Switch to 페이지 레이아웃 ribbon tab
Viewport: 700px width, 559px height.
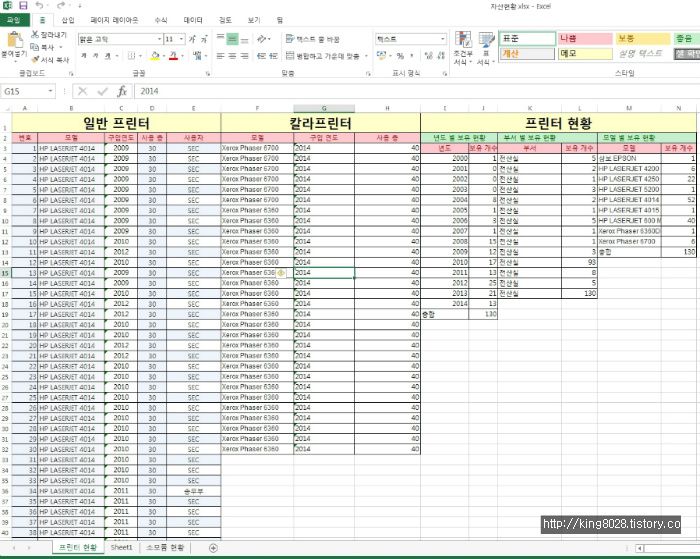coord(114,20)
